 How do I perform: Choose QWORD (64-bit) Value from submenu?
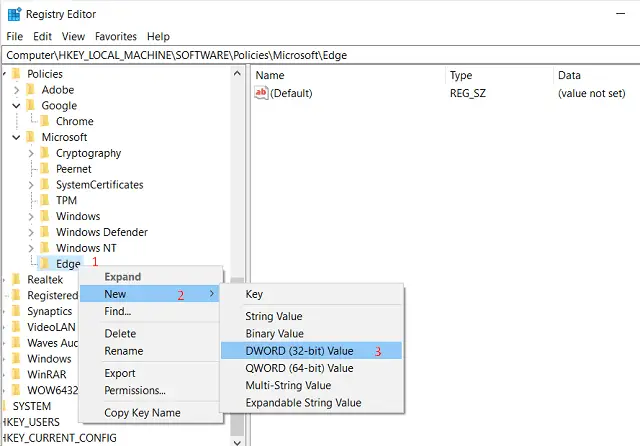(311, 368)
